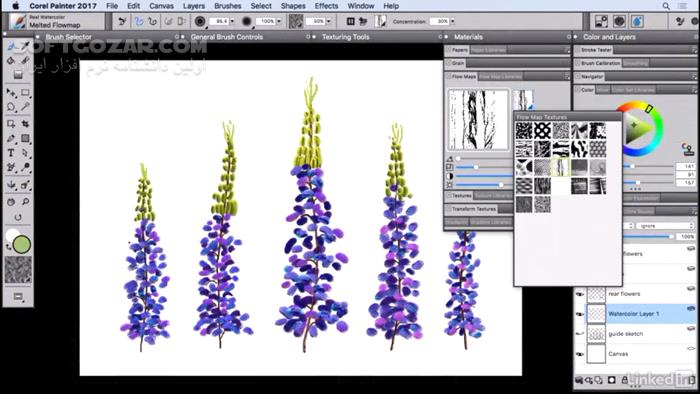Viewport: 700px width, 394px height.
Task: Select the Pen tool
Action: point(12,138)
